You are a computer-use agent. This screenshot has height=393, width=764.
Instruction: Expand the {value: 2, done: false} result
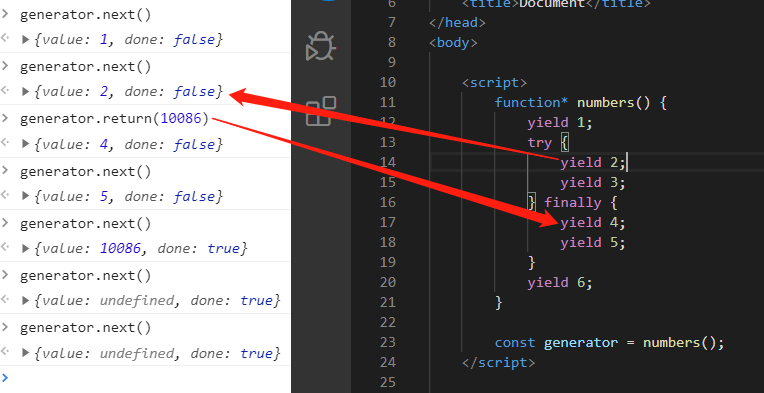click(26, 92)
